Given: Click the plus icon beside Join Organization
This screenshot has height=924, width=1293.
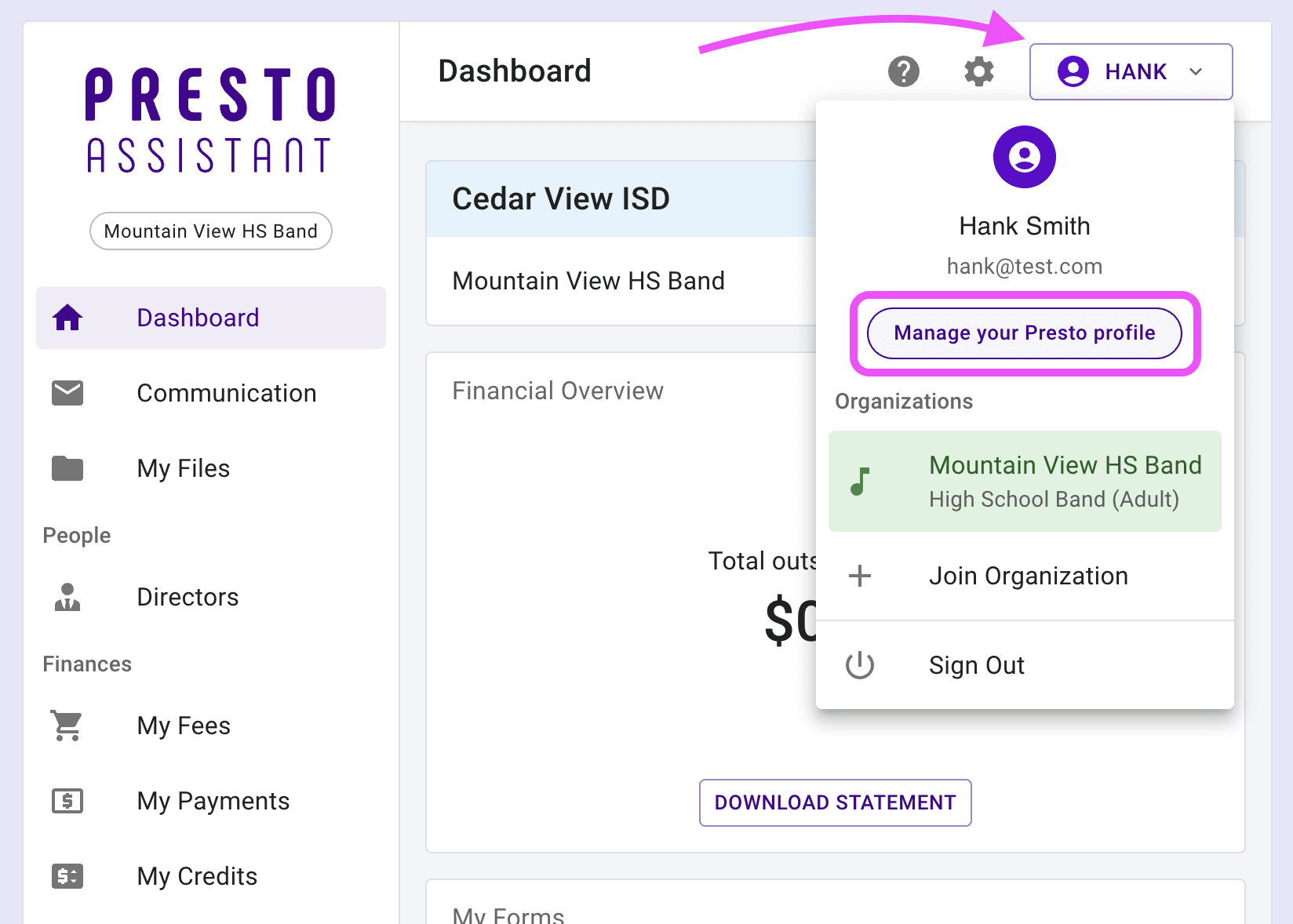Looking at the screenshot, I should point(860,576).
